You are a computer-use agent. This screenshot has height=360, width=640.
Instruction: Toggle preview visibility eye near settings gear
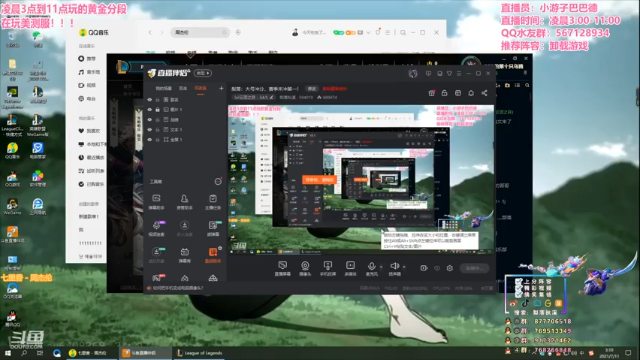coord(437,268)
